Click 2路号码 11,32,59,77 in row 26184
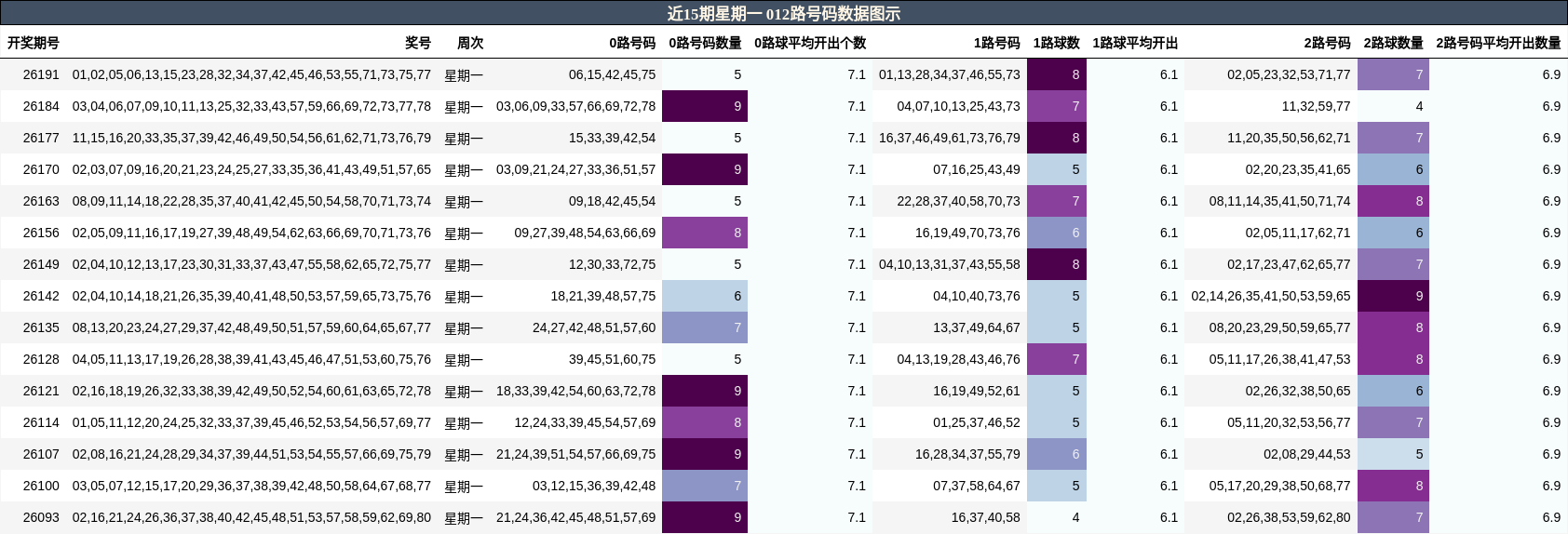This screenshot has width=1568, height=534. (x=1316, y=106)
